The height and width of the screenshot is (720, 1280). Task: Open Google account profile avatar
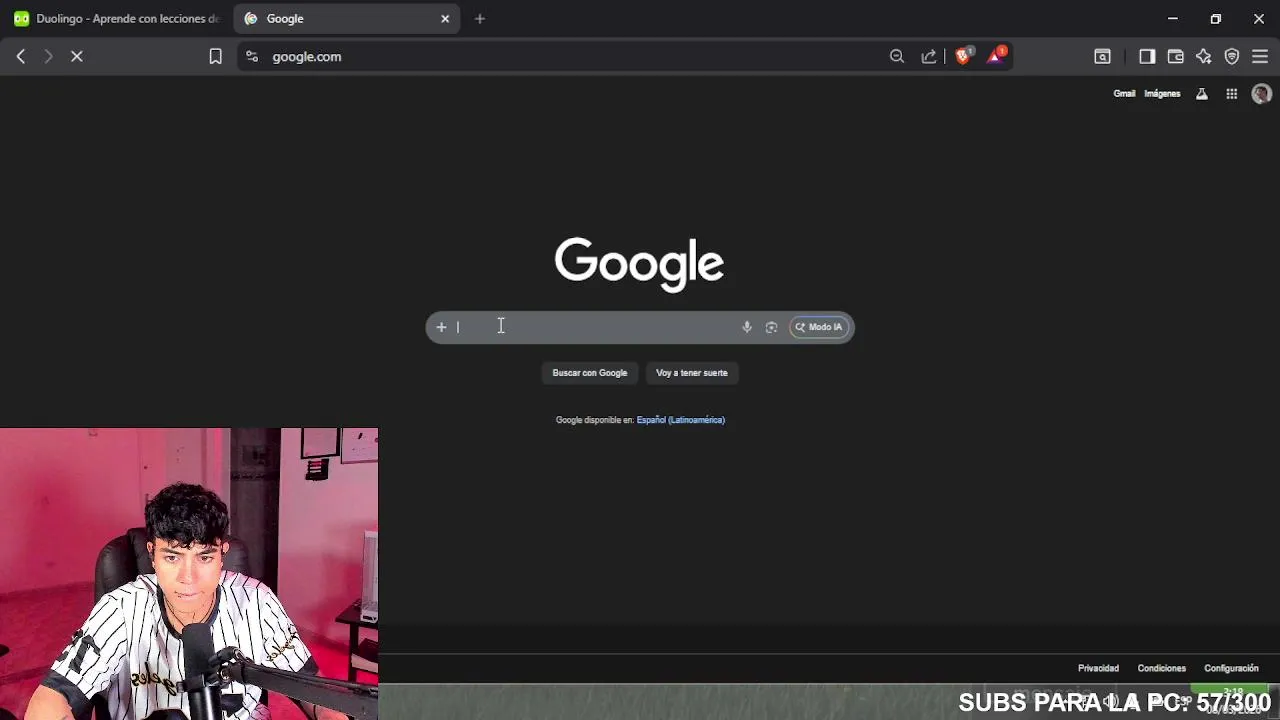[x=1261, y=94]
